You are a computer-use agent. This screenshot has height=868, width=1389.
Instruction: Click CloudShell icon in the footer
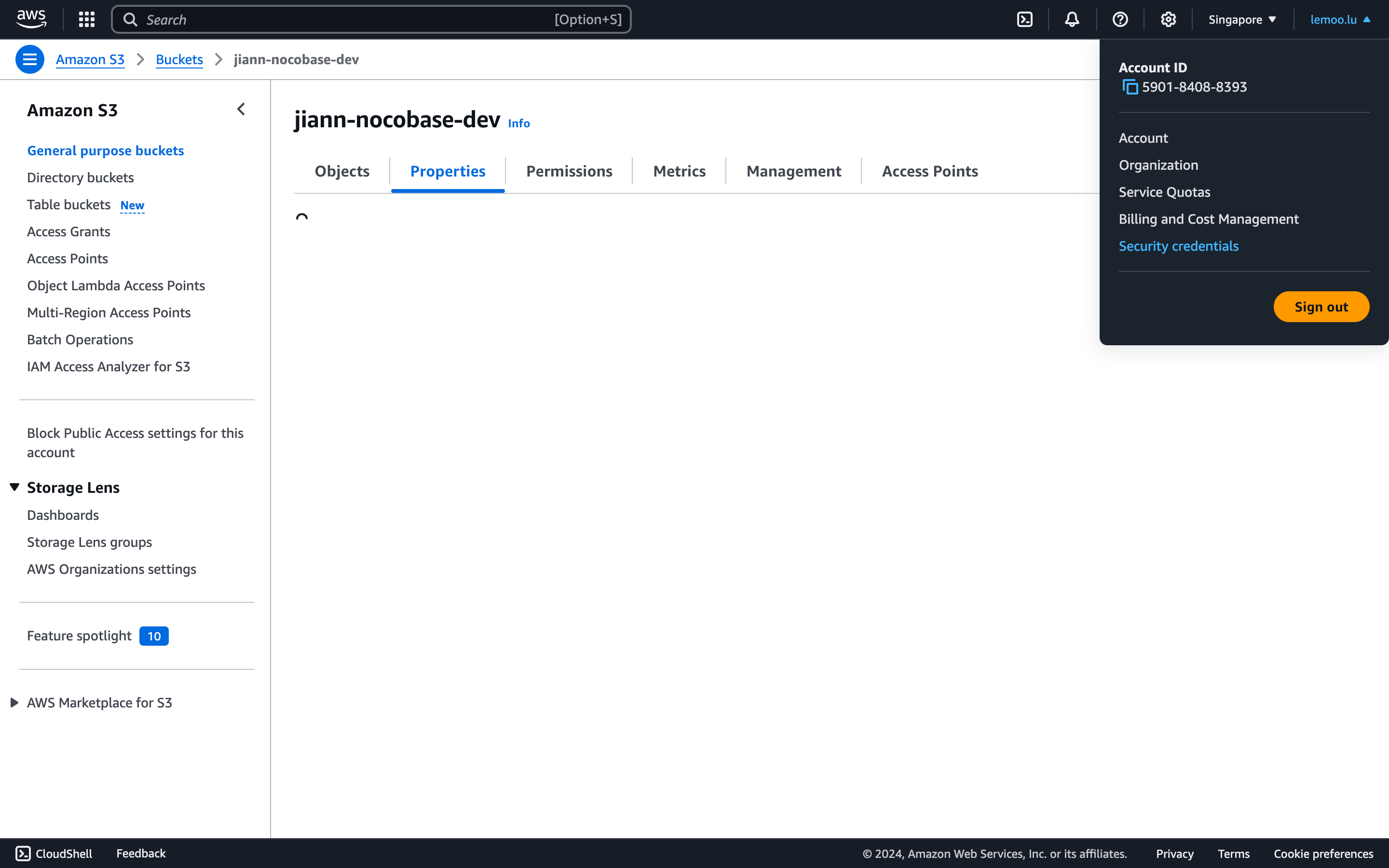tap(23, 853)
